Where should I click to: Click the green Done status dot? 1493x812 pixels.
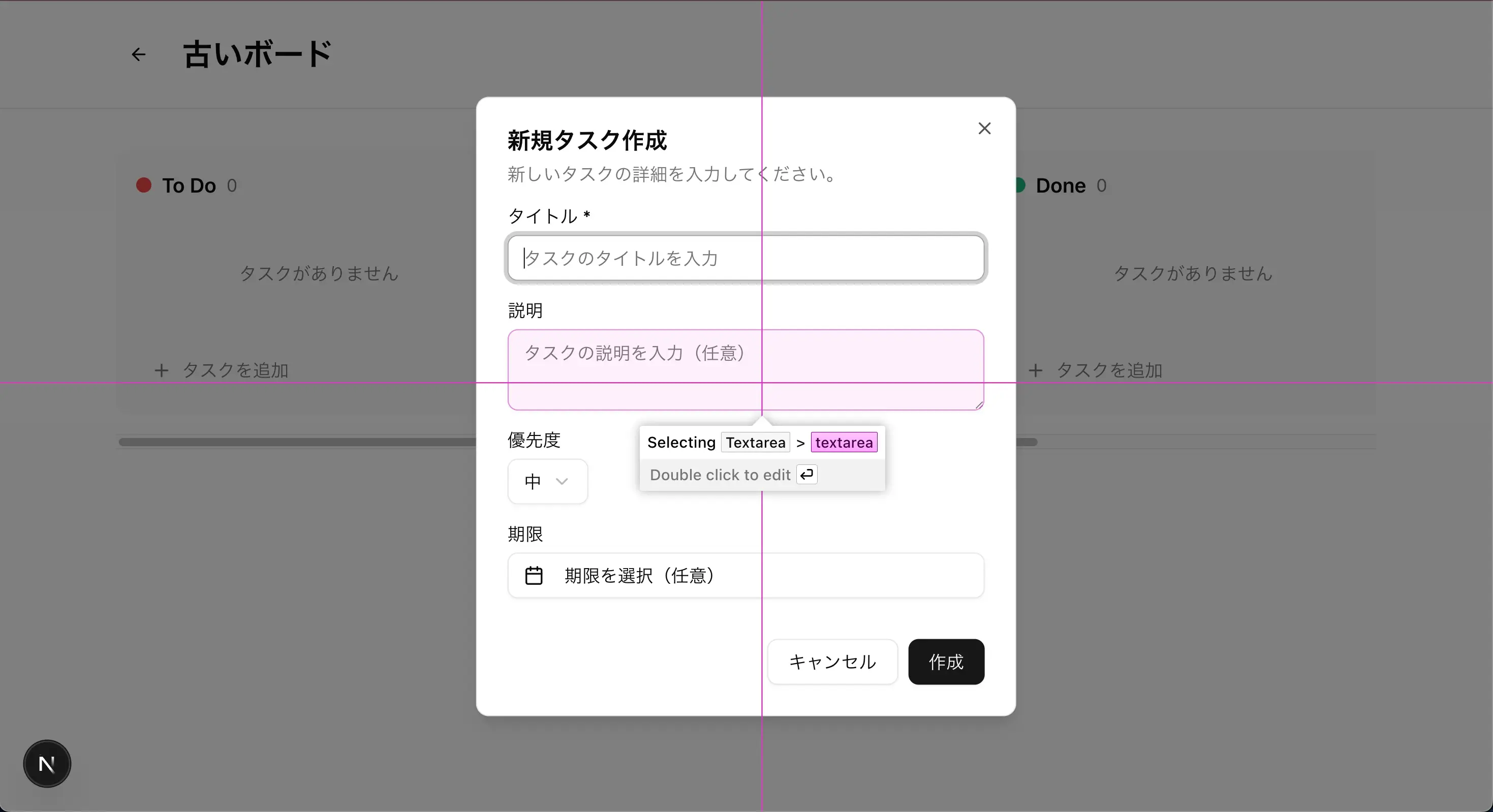click(x=1020, y=185)
